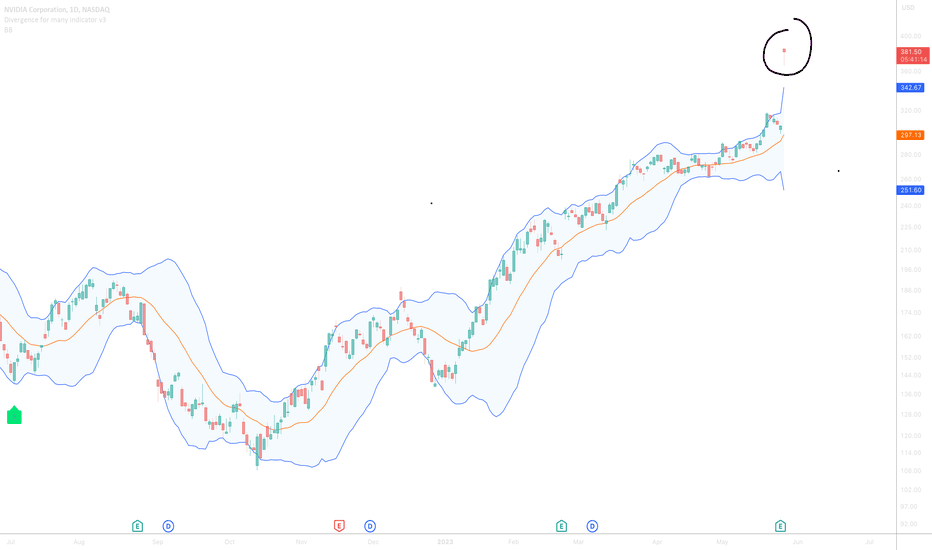932x550 pixels.
Task: Click the 174.00 price axis label
Action: 910,312
